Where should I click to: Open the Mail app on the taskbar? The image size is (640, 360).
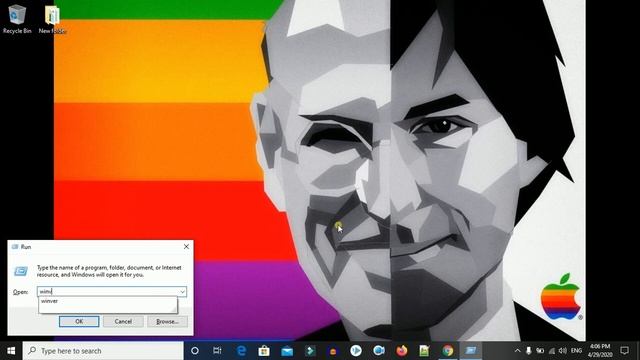[x=287, y=351]
